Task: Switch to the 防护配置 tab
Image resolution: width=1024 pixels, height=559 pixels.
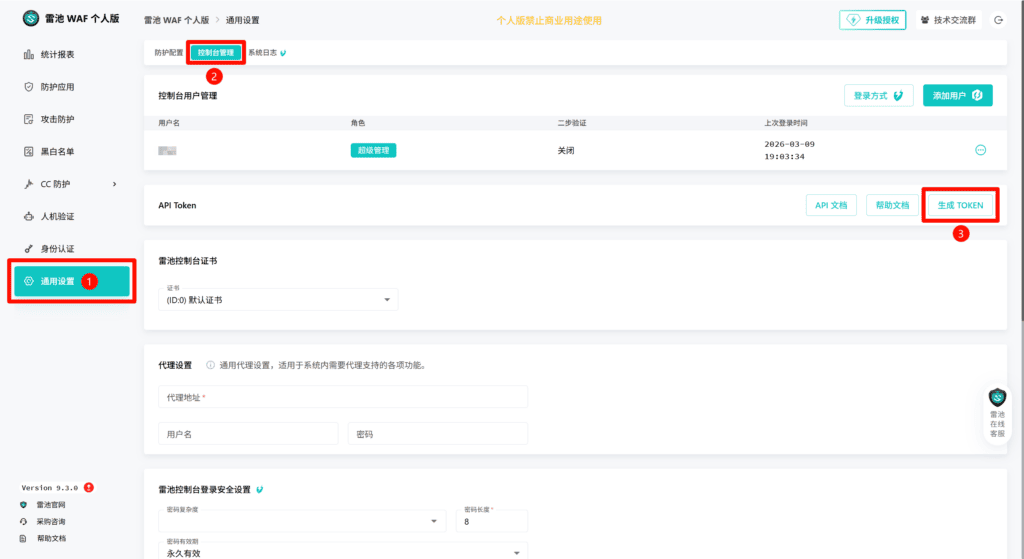Action: [x=168, y=53]
